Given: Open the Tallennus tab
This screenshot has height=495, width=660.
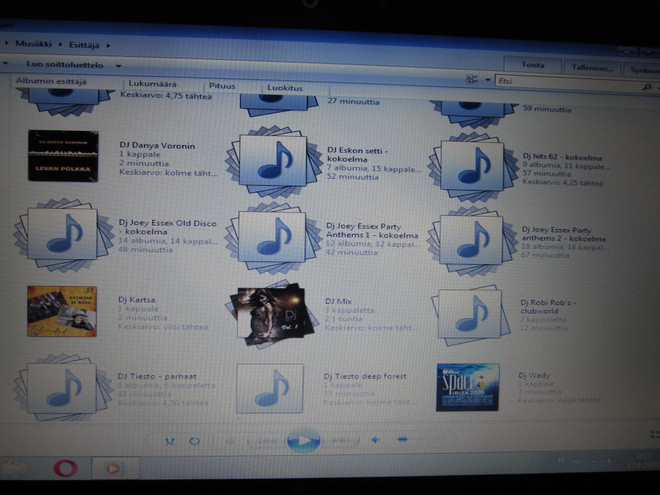Looking at the screenshot, I should tap(593, 68).
